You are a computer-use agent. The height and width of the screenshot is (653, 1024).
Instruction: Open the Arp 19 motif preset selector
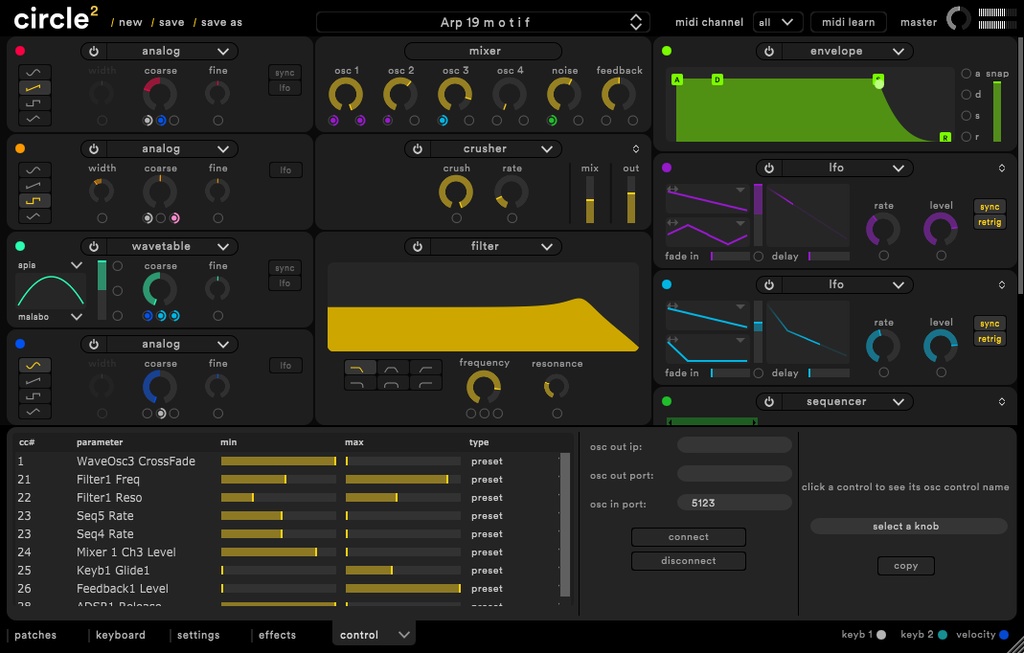tap(481, 21)
